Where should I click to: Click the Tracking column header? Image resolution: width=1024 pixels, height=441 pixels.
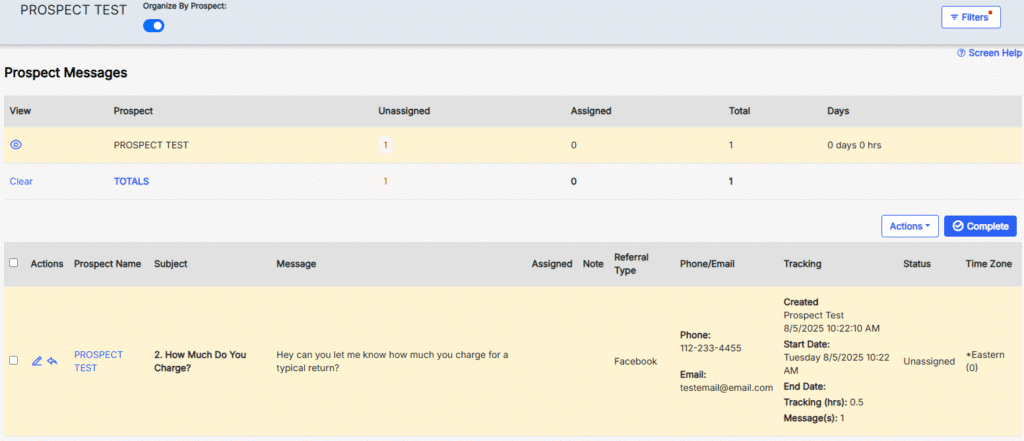click(x=802, y=264)
